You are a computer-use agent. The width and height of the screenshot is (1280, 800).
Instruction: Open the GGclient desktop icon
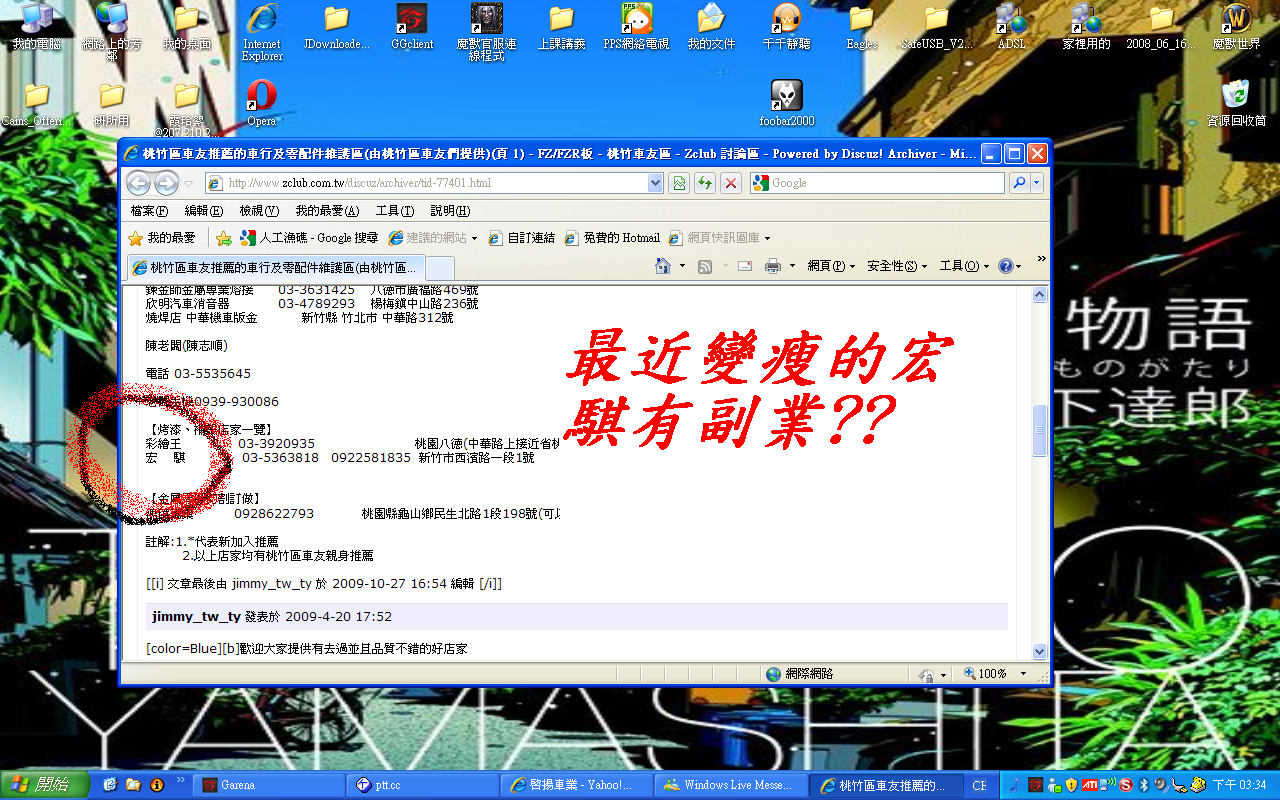tap(412, 27)
